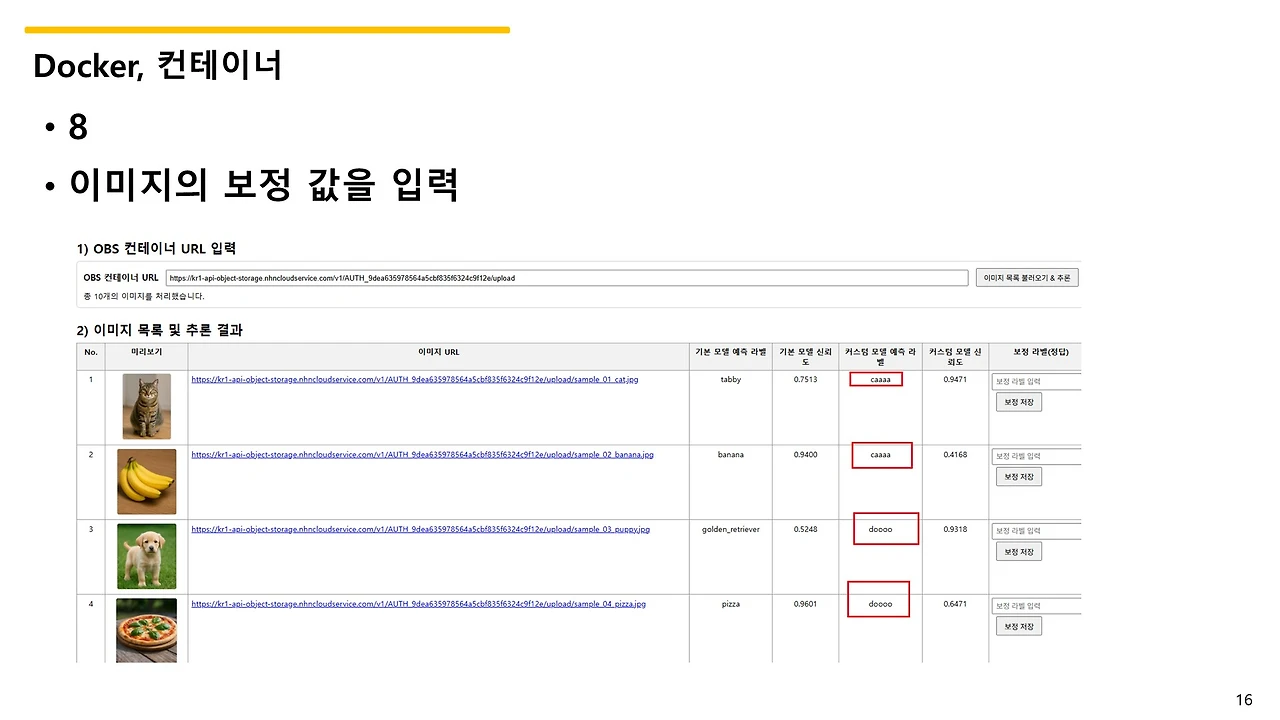Click the pizza preview thumbnail

pyautogui.click(x=146, y=631)
